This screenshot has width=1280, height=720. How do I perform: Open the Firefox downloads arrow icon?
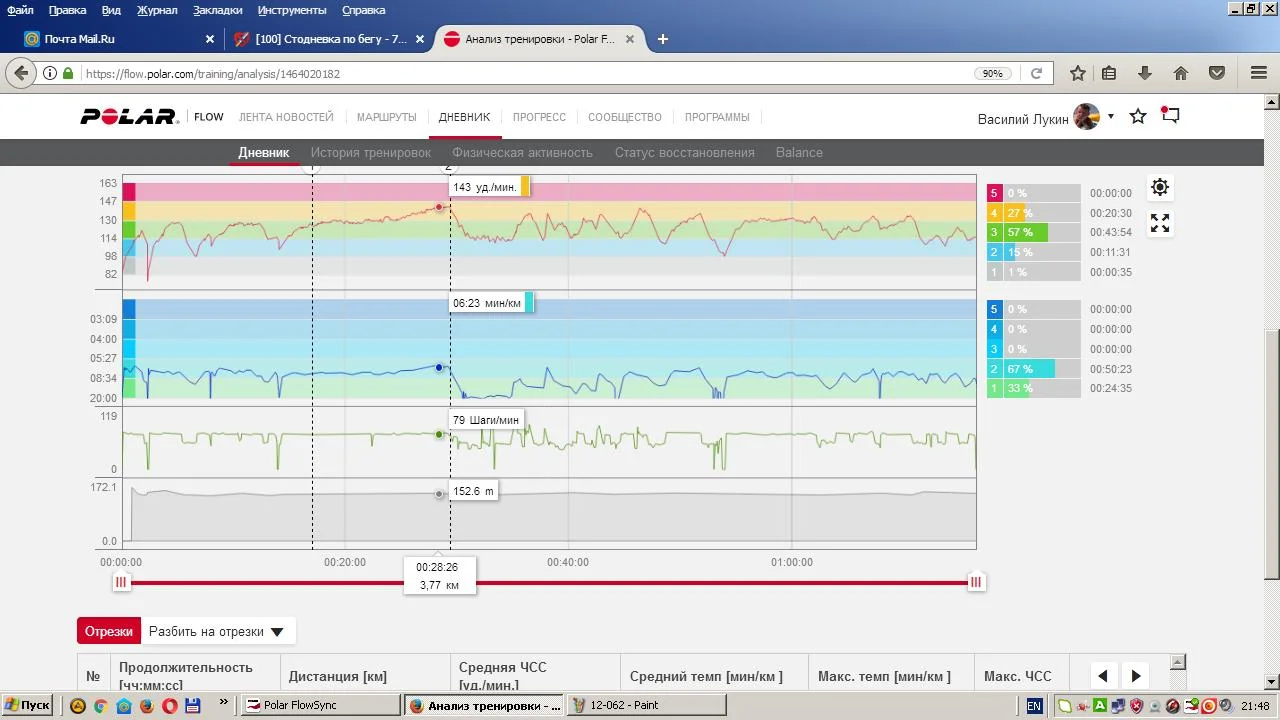[1145, 73]
